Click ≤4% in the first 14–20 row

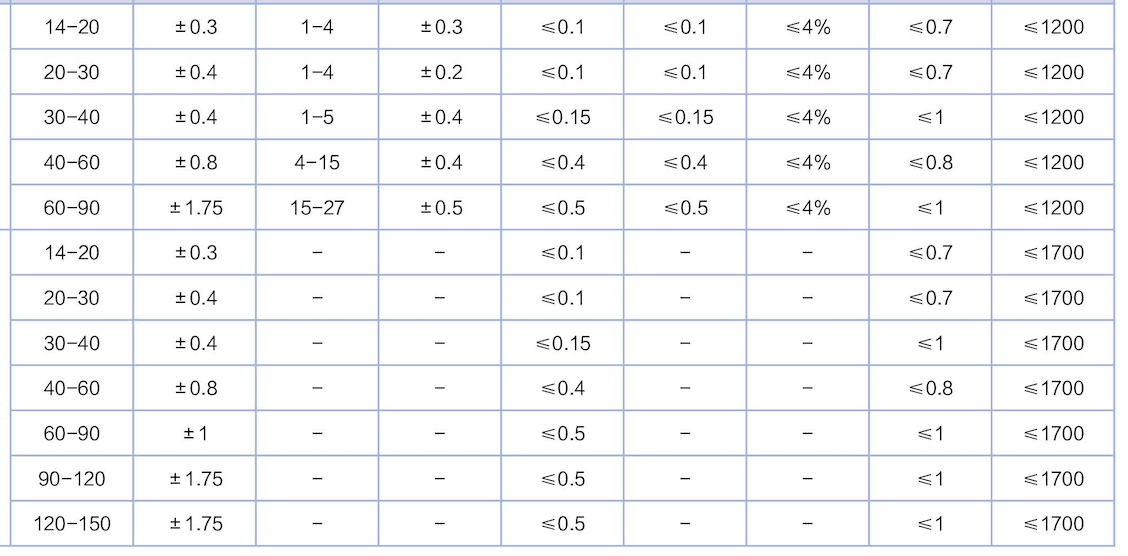[x=808, y=27]
